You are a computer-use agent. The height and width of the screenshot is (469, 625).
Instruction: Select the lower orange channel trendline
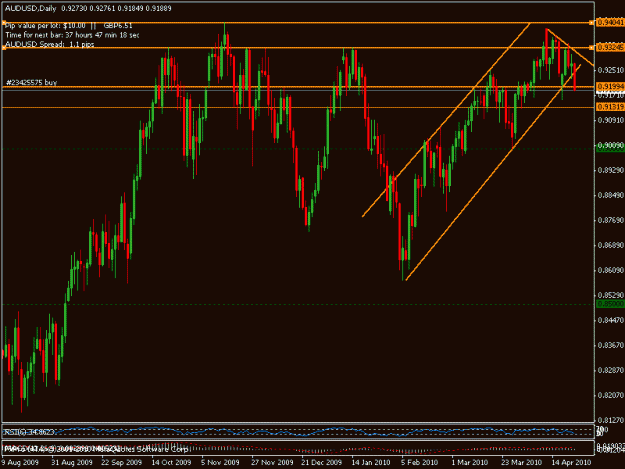(493, 172)
